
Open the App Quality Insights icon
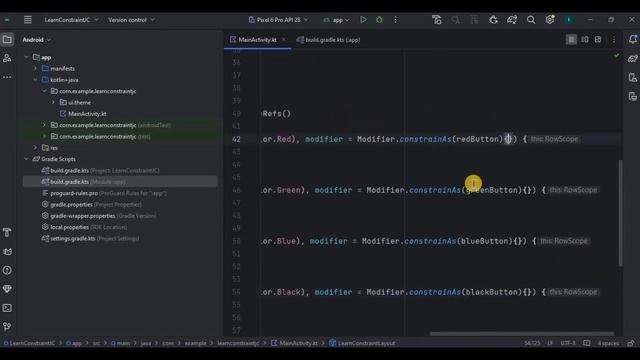click(7, 289)
